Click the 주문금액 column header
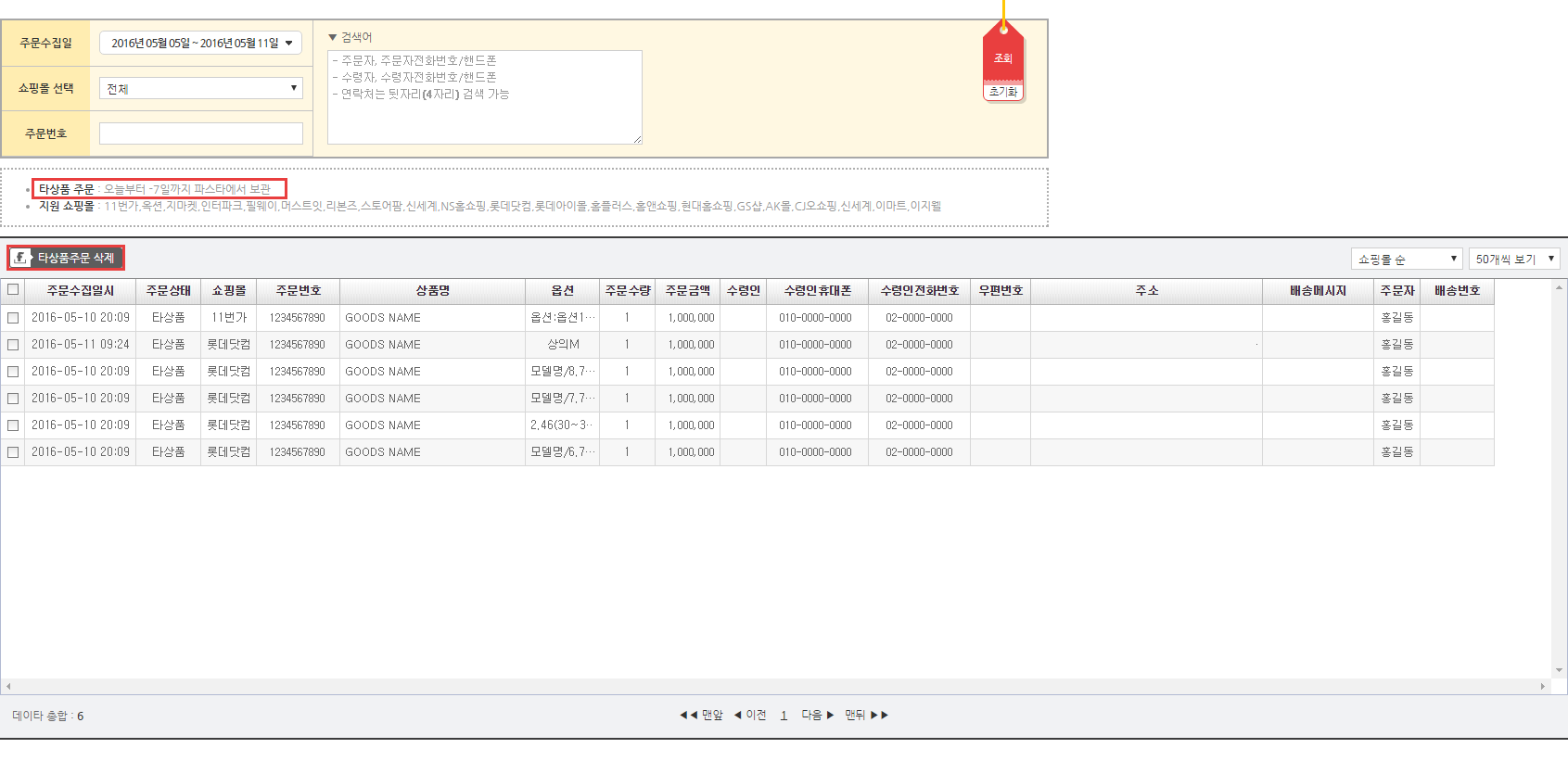This screenshot has width=1568, height=761. pyautogui.click(x=687, y=290)
